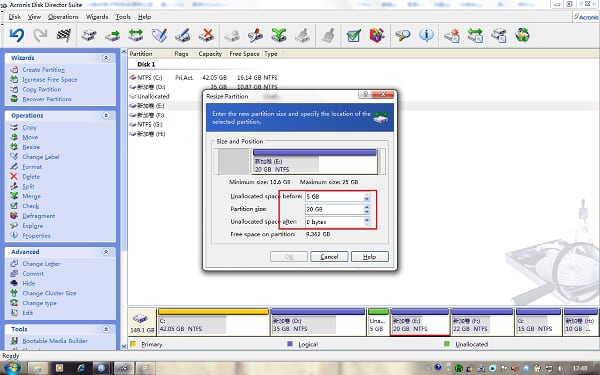Click the G: 15 GB block in disk map
The height and width of the screenshot is (375, 600).
point(538,322)
